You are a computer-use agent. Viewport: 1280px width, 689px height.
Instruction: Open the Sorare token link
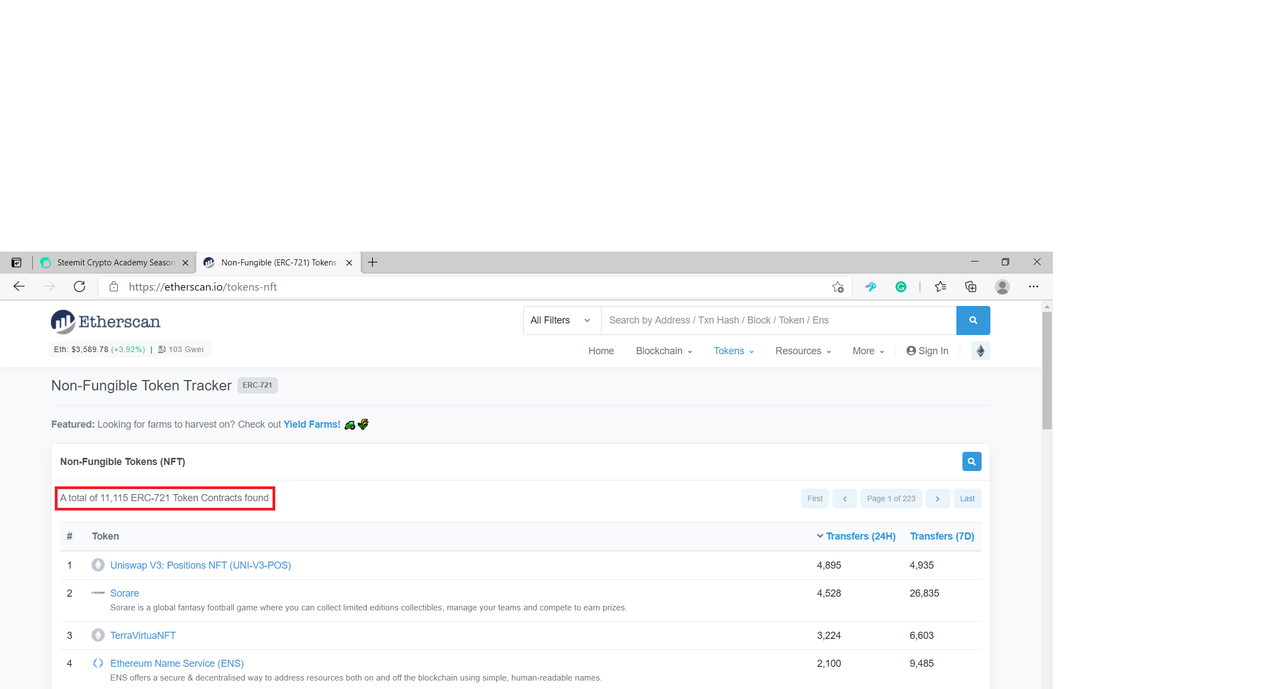point(124,593)
